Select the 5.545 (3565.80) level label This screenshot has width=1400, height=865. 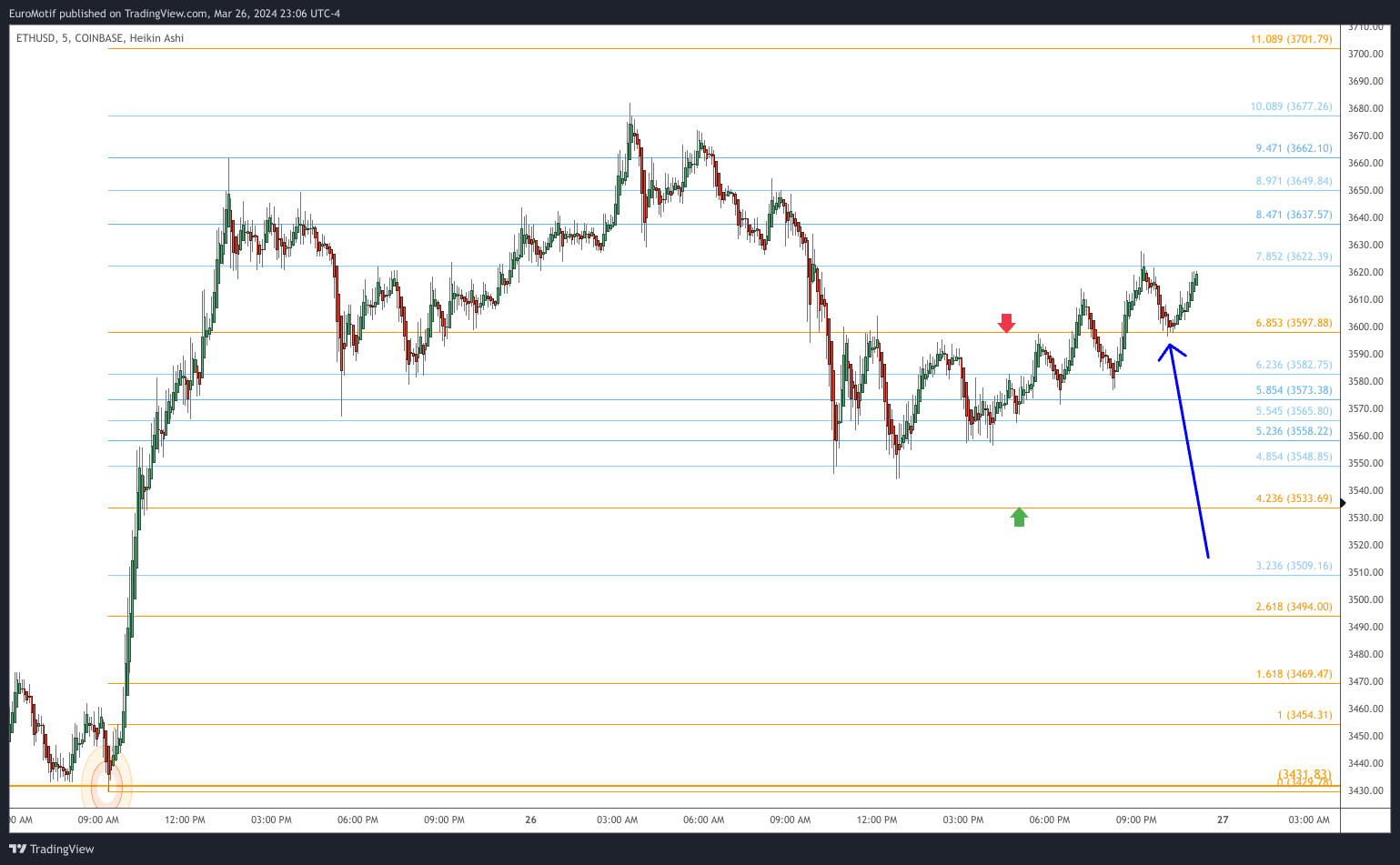click(x=1294, y=411)
